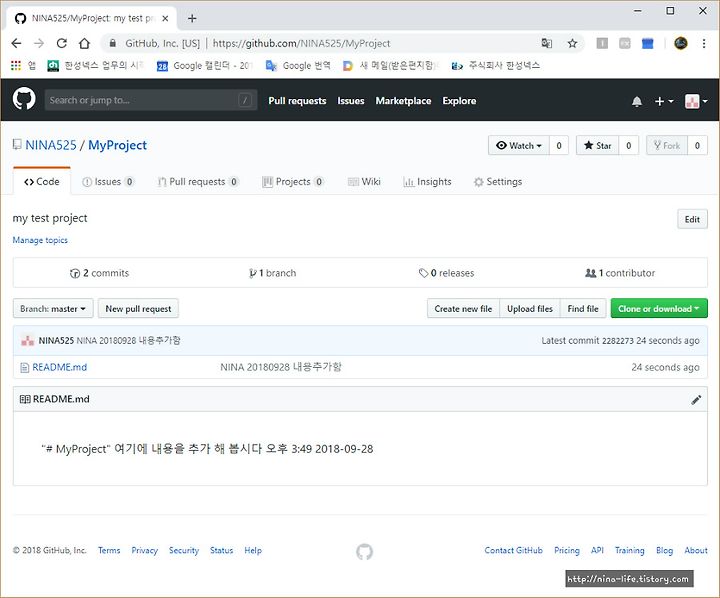This screenshot has width=720, height=598.
Task: View 1 contributor
Action: (x=620, y=273)
